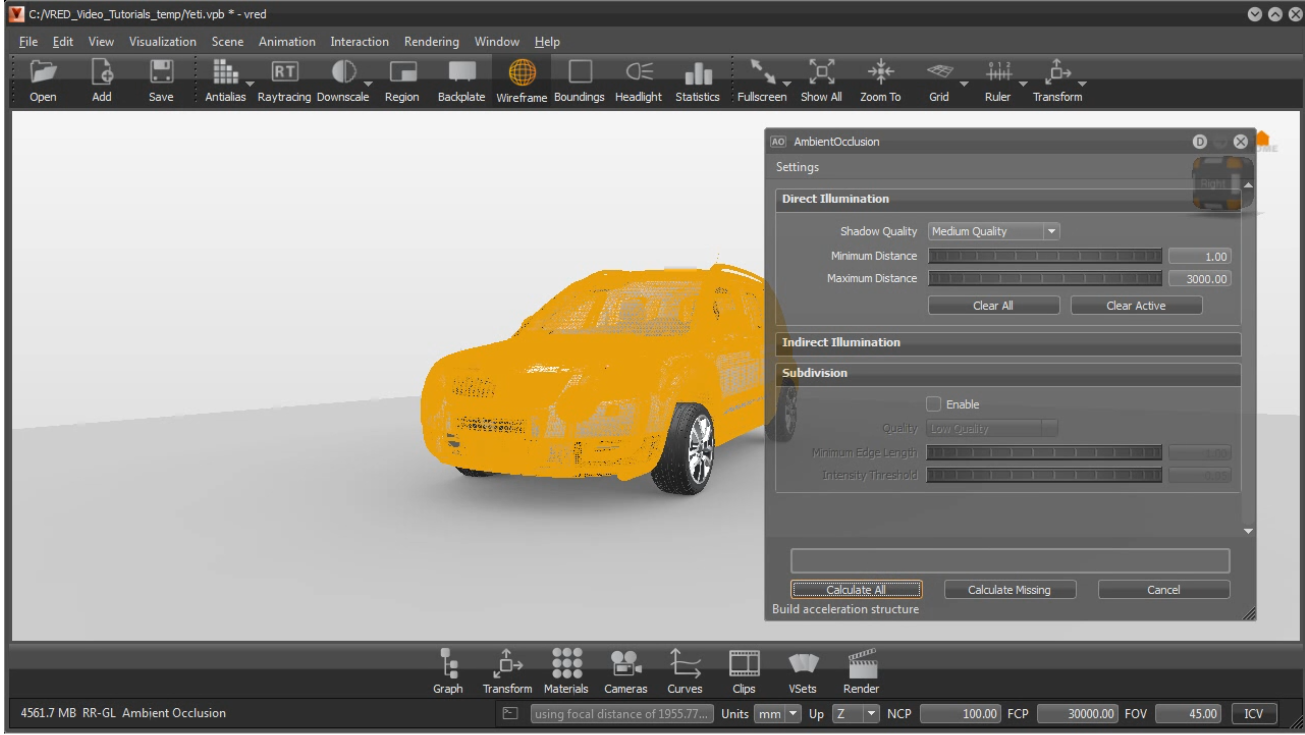Open the View menu
The image size is (1305, 735).
(101, 42)
